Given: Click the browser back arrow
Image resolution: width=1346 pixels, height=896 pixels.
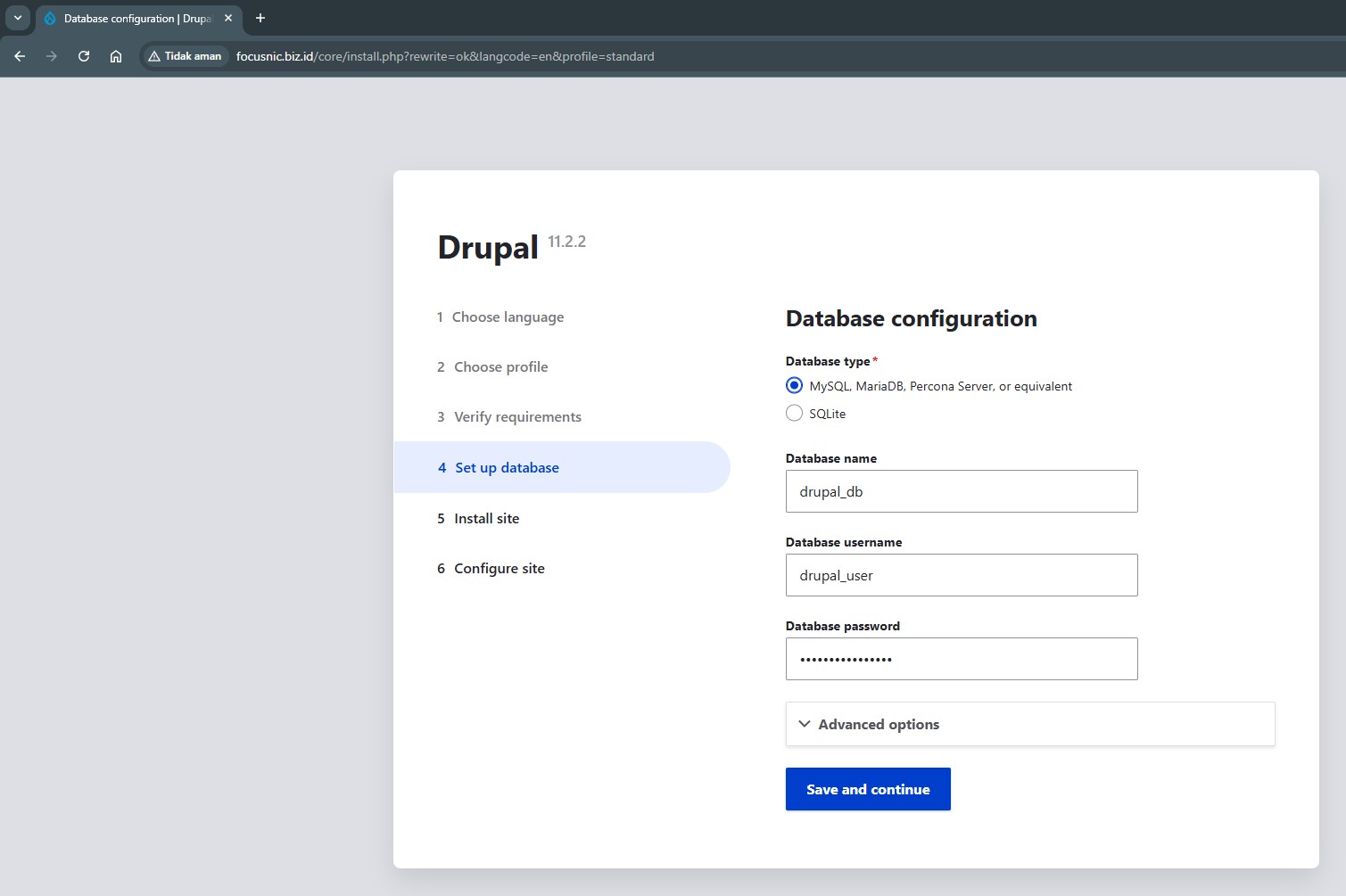Looking at the screenshot, I should 20,56.
